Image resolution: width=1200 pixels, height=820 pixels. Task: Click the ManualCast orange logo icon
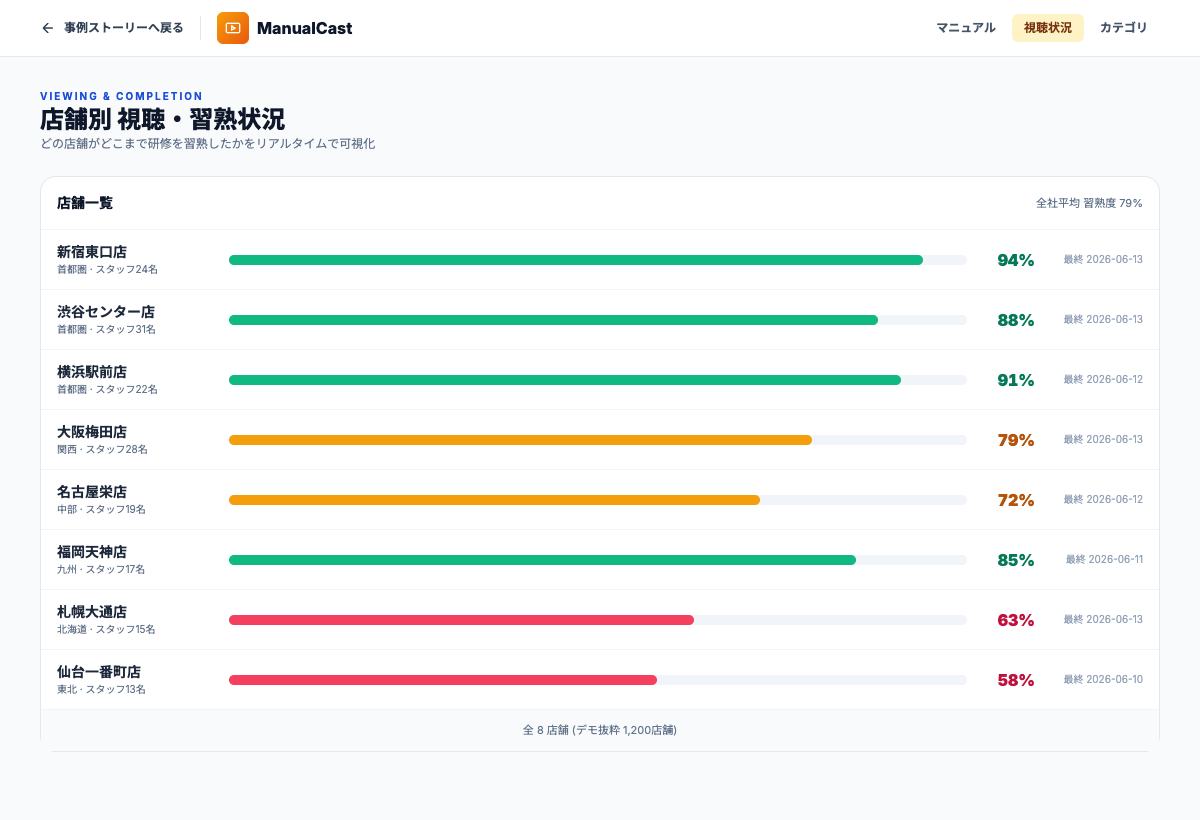(233, 28)
